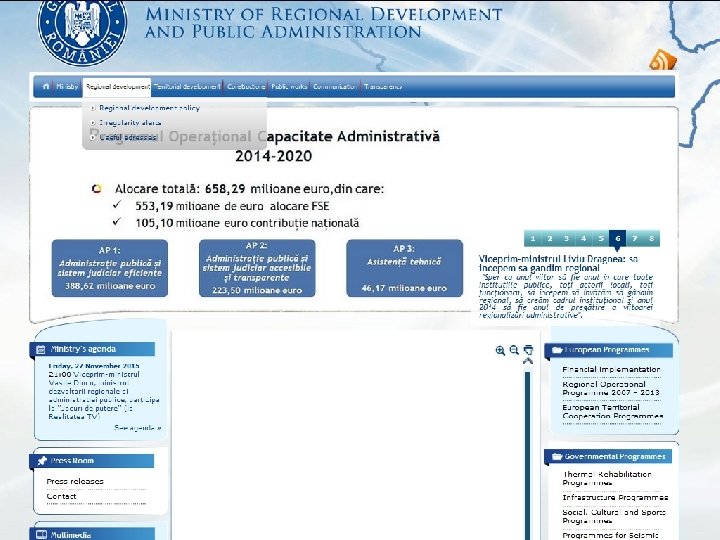Select active slide 6 in the pager
This screenshot has height=540, width=720.
tap(618, 238)
